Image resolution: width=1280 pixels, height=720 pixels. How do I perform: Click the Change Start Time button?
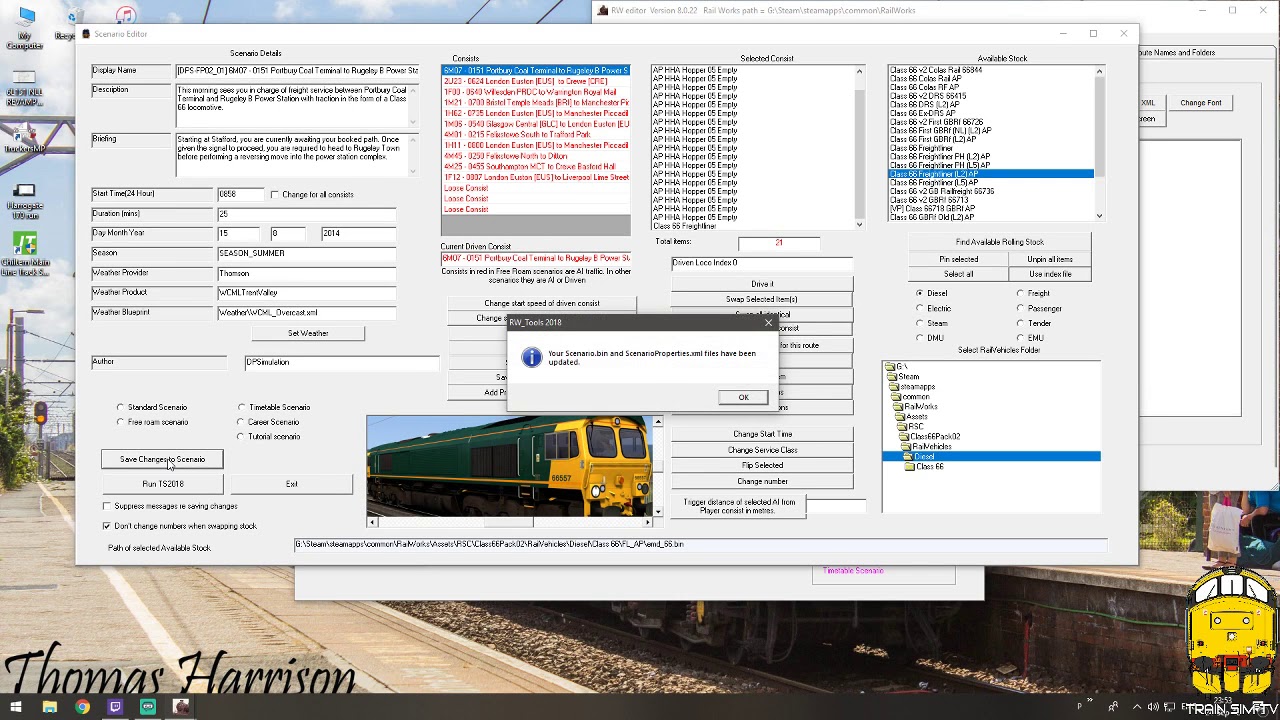[x=762, y=435]
